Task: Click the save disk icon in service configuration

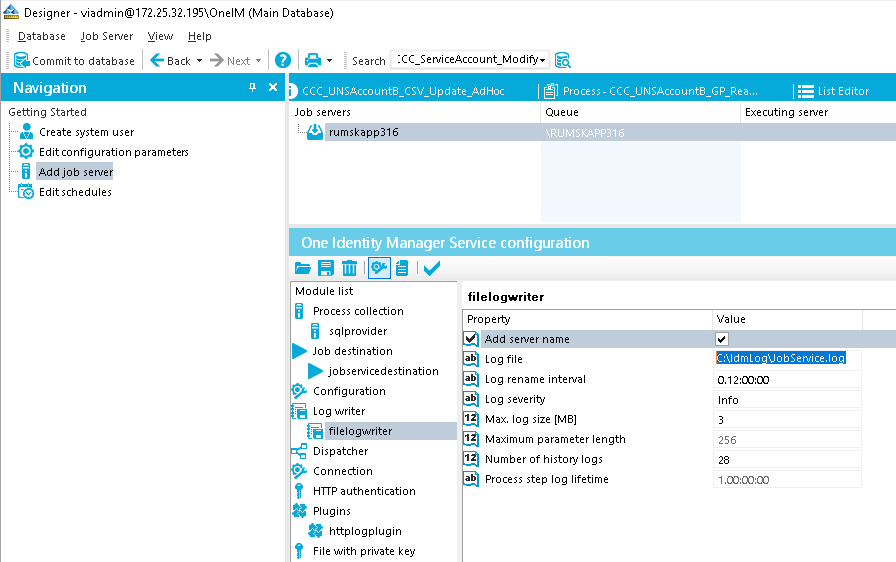Action: coord(326,268)
